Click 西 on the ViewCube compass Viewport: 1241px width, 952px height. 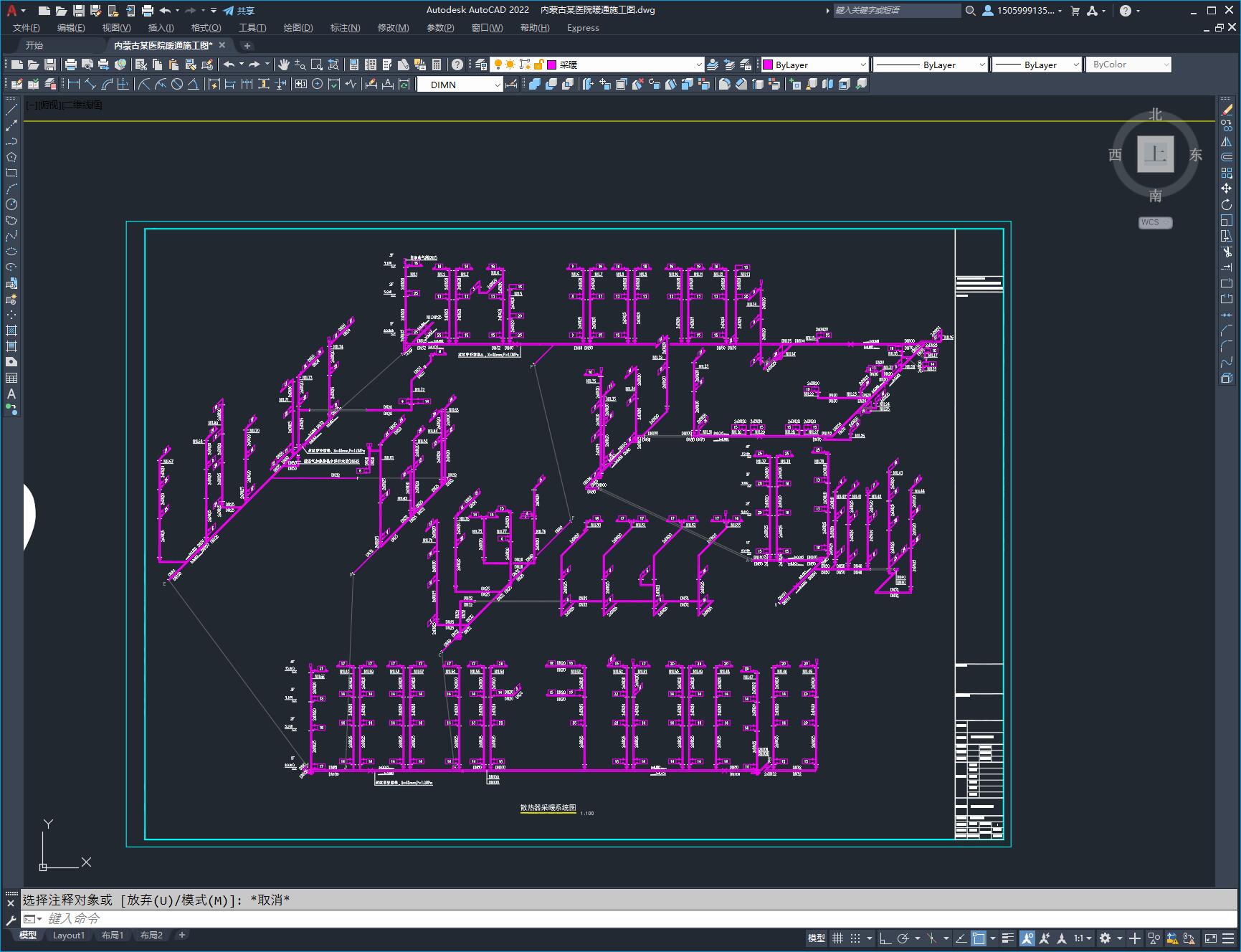point(1115,155)
